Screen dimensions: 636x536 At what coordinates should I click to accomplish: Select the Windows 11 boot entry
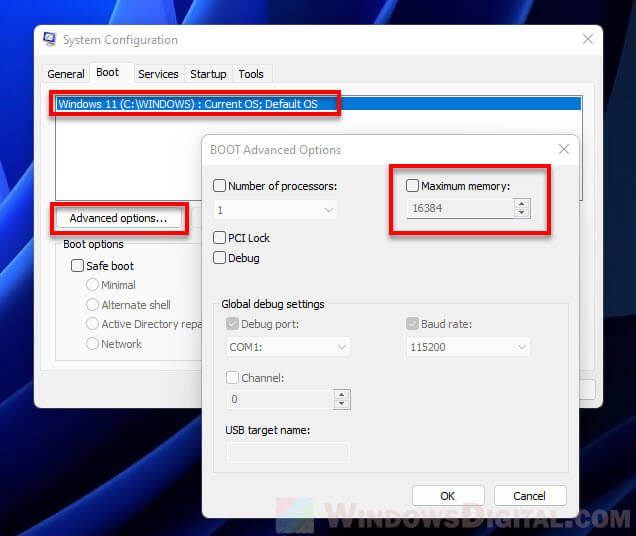[x=319, y=104]
